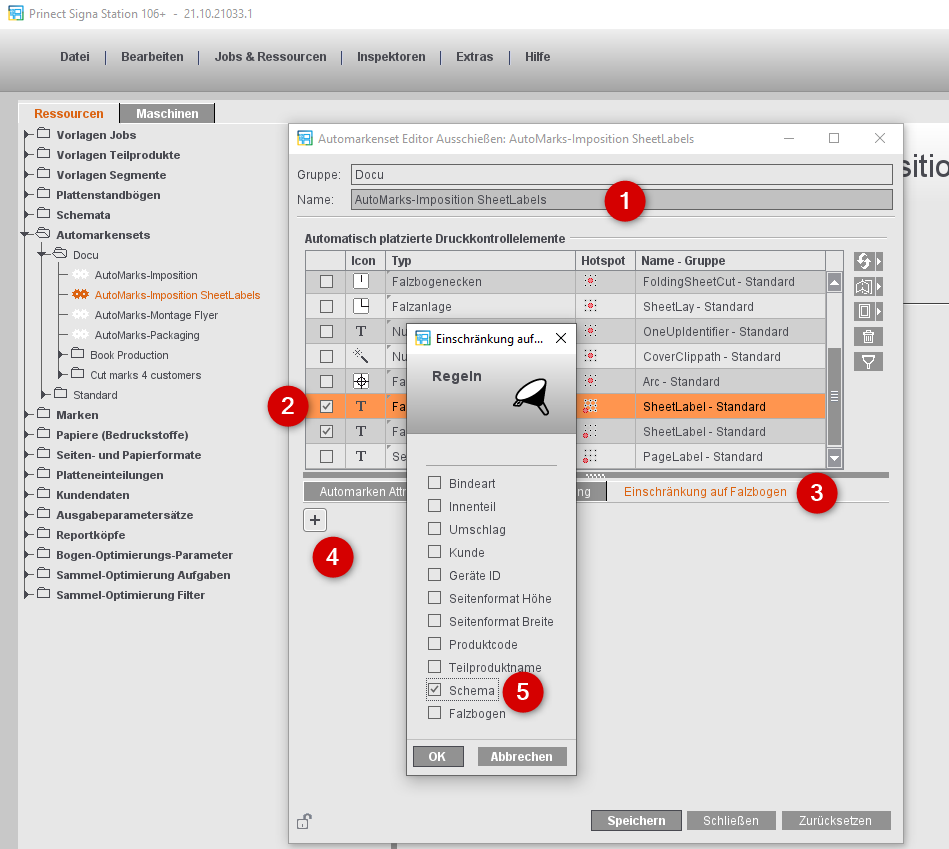This screenshot has height=849, width=949.
Task: Click the funnel filter icon below the trash
Action: pyautogui.click(x=868, y=362)
